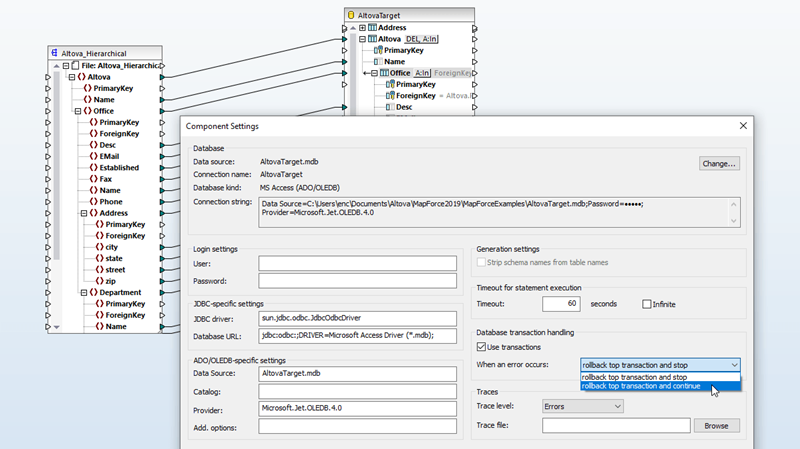The image size is (800, 449).
Task: Click the AltovaTarget database component icon
Action: (x=351, y=15)
